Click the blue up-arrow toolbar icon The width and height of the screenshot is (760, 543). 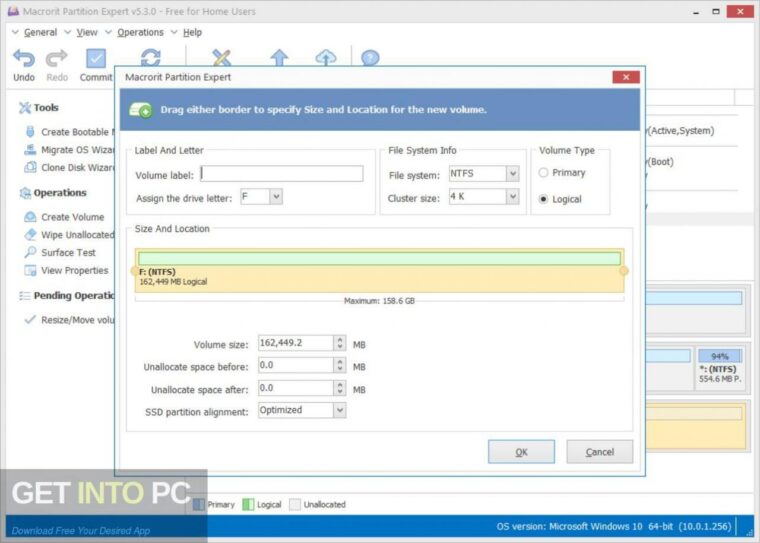click(x=279, y=58)
